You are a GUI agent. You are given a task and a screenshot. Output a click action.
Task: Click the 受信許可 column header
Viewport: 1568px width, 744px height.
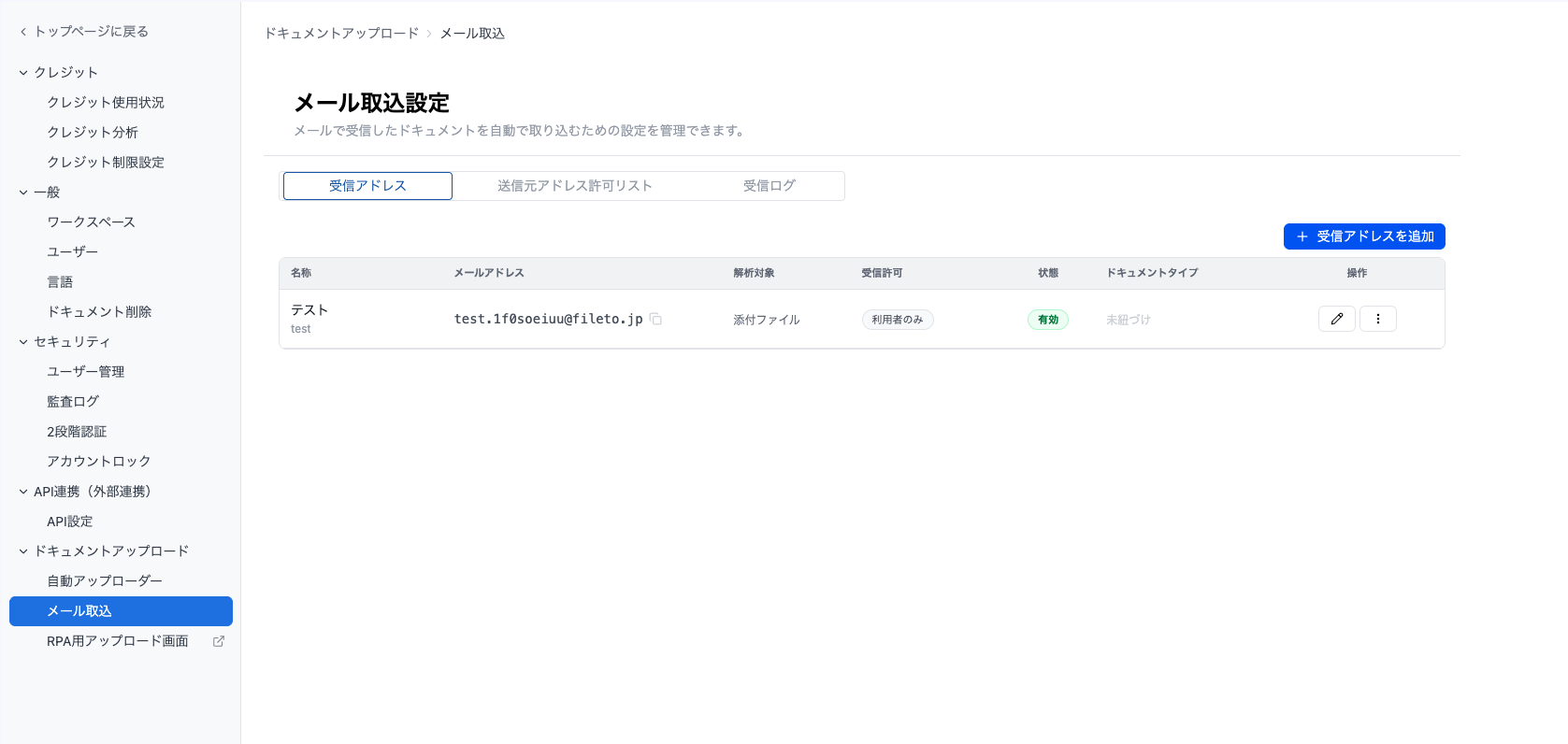point(882,273)
